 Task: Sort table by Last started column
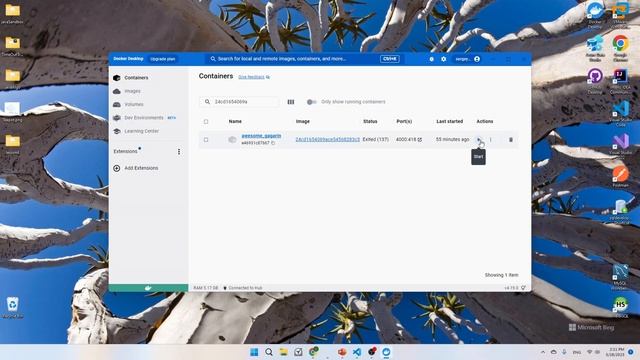[x=449, y=121]
